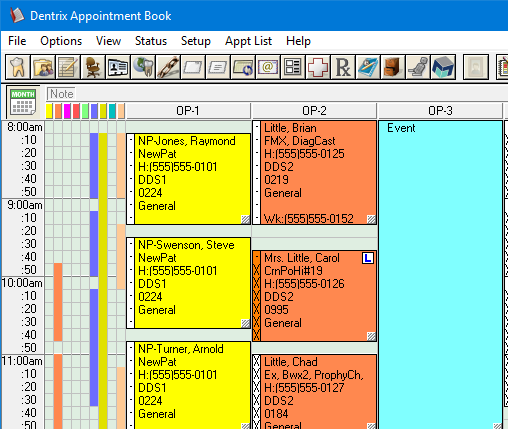
Task: Click the 10:00am time slot label
Action: click(22, 283)
